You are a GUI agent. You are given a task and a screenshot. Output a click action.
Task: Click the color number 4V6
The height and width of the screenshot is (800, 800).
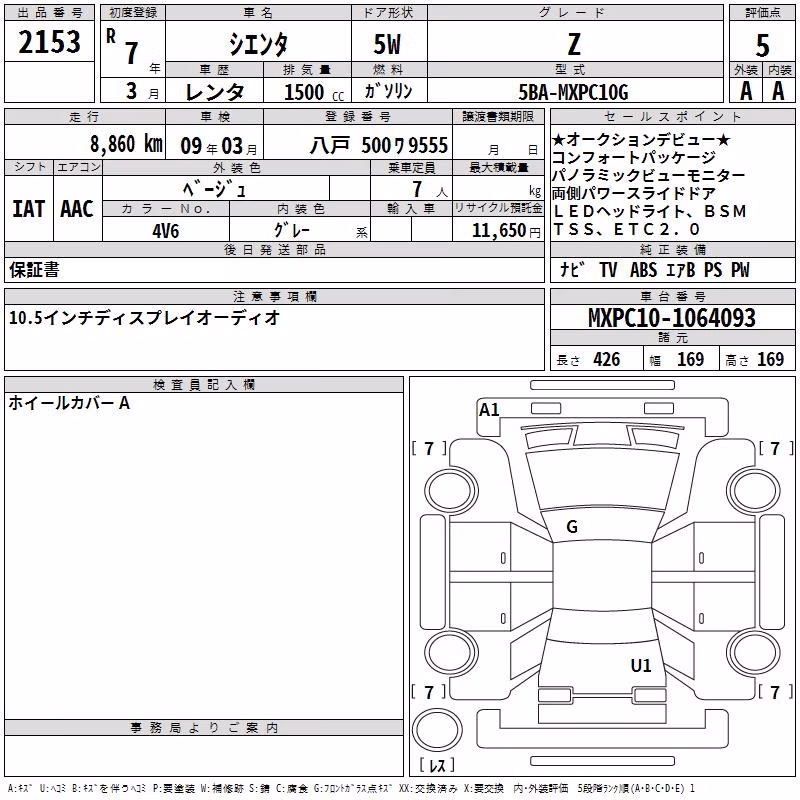pos(166,231)
